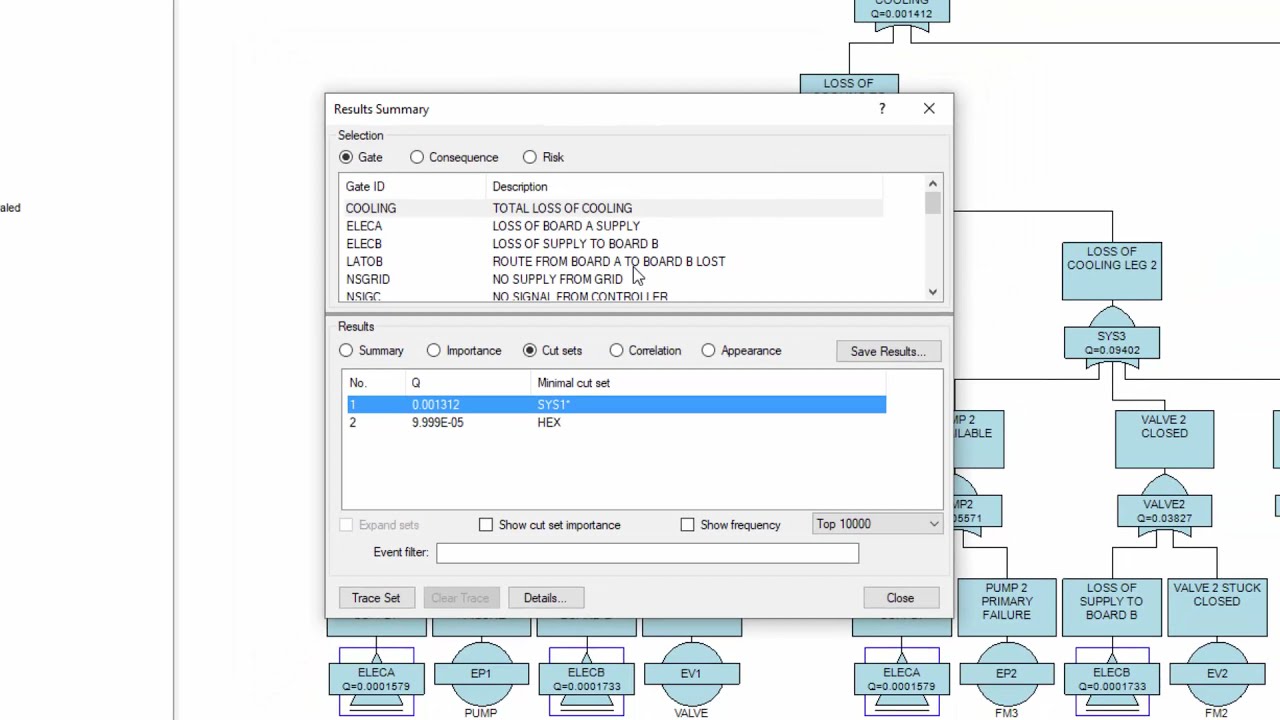Select the VALVE 2 STUCK CLOSED box
Viewport: 1280px width, 720px height.
point(1217,607)
